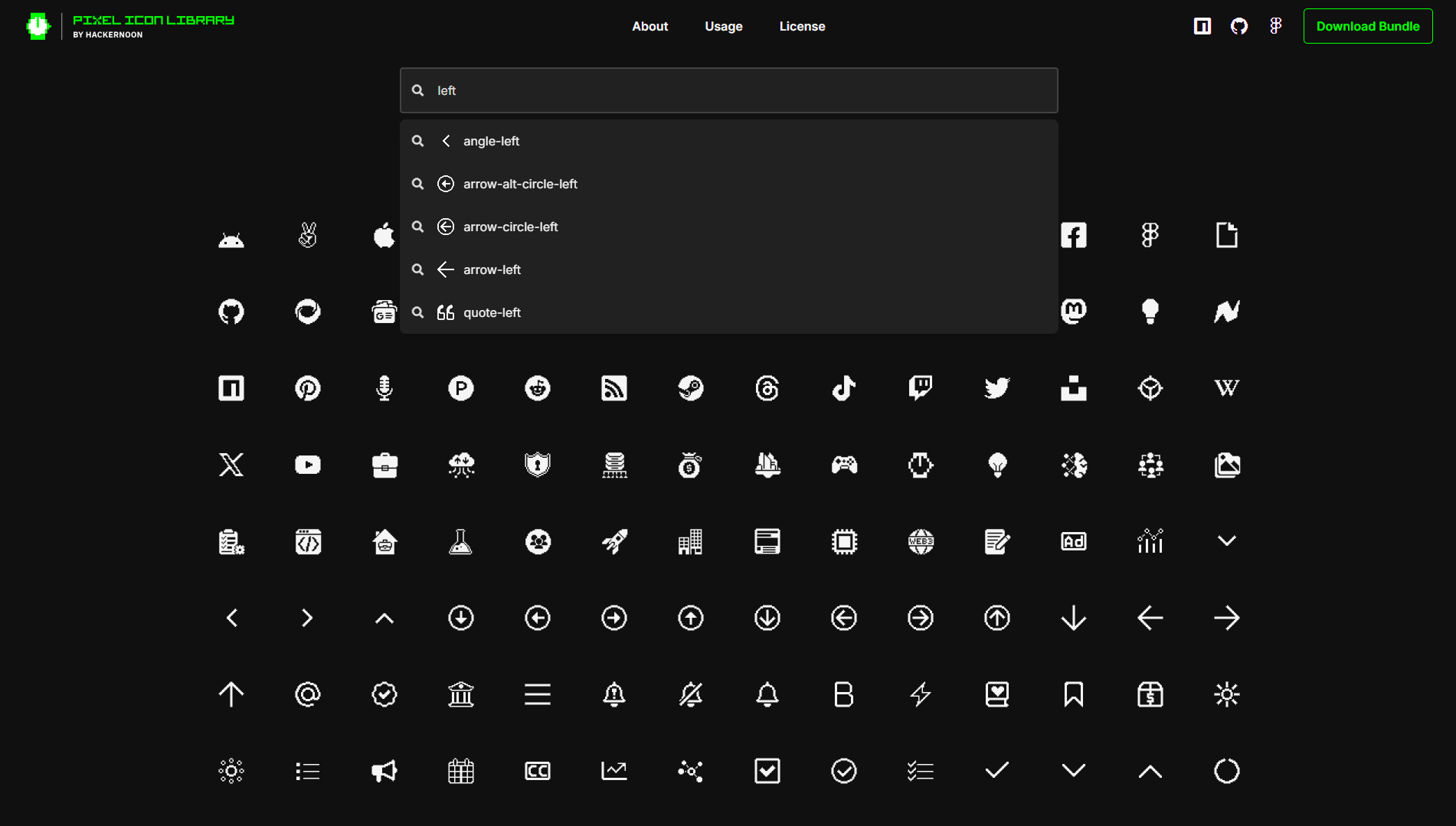This screenshot has width=1456, height=826.
Task: Select the closed captions CC icon
Action: (x=538, y=771)
